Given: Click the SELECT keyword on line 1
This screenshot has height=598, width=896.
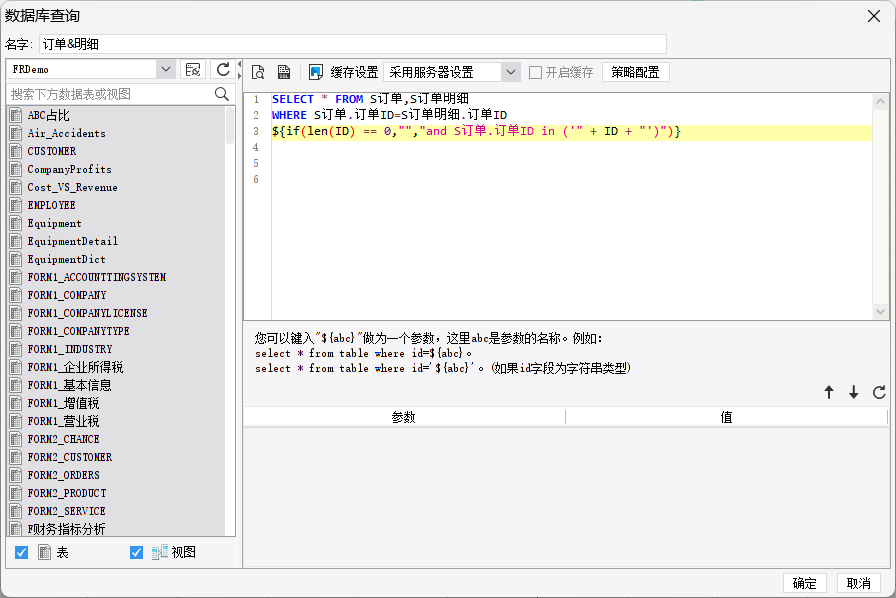Looking at the screenshot, I should 293,99.
